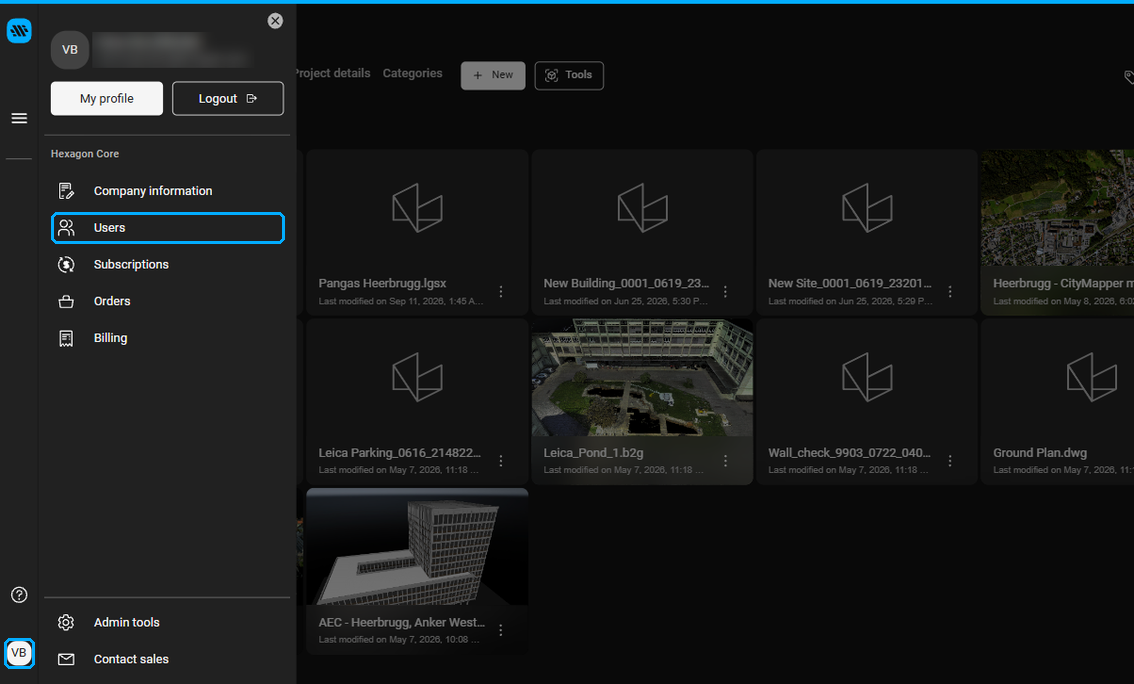Open options menu for New Site_0001 card

coord(950,291)
